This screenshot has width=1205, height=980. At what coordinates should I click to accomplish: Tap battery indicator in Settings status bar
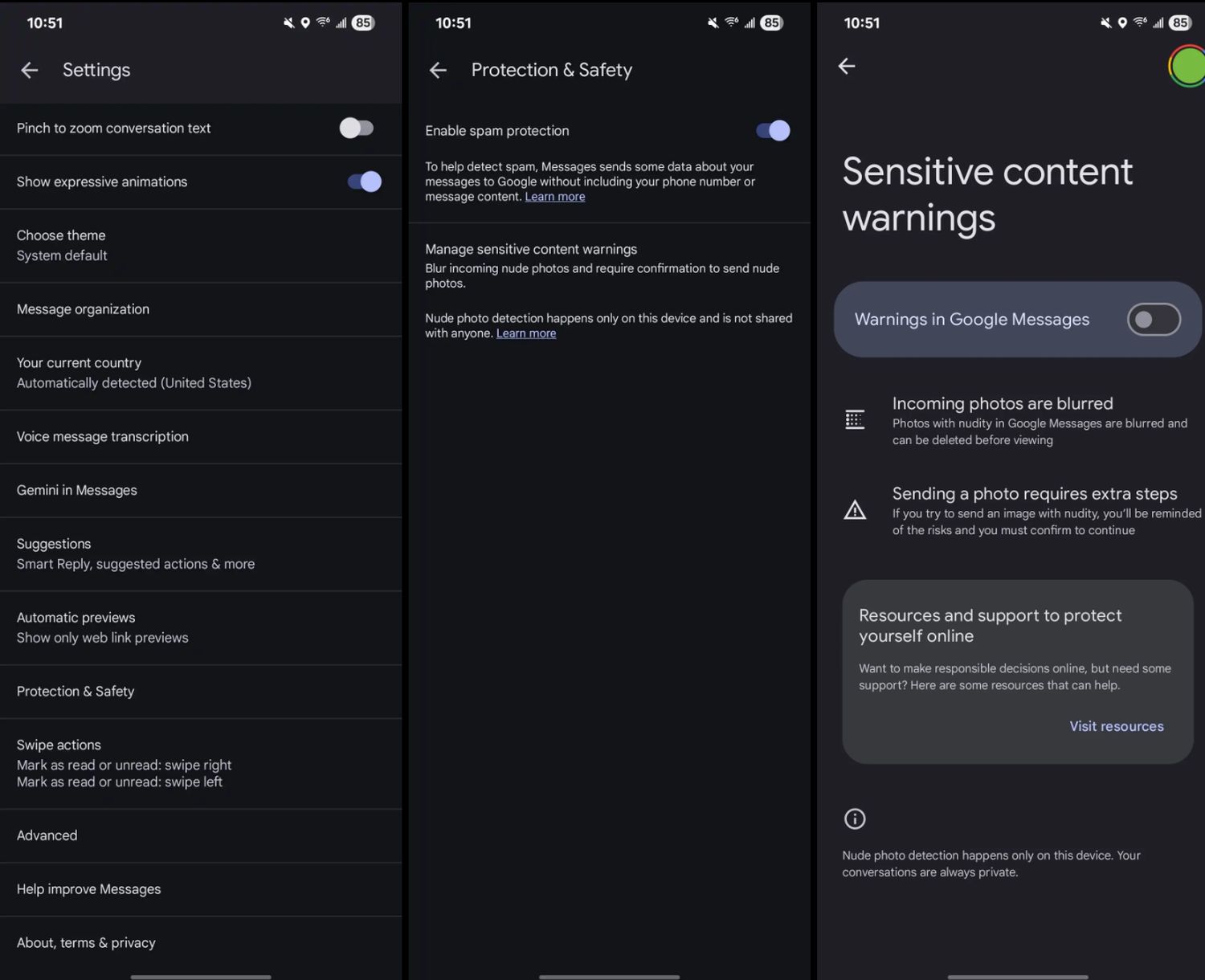point(363,22)
